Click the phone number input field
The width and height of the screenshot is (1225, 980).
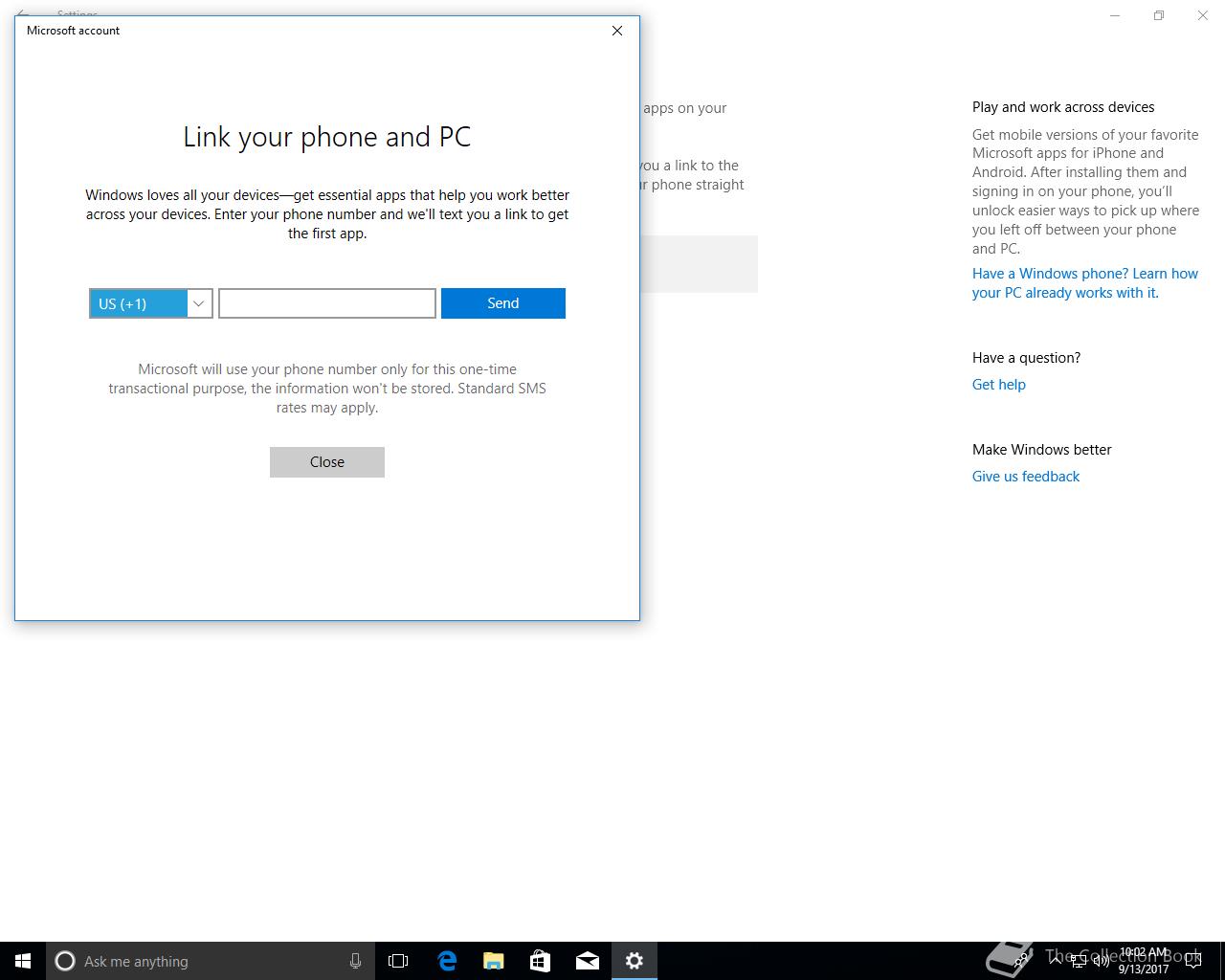tap(327, 303)
